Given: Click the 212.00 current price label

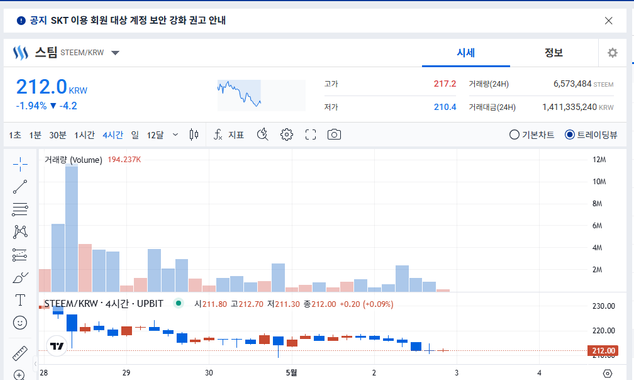Looking at the screenshot, I should tap(603, 350).
